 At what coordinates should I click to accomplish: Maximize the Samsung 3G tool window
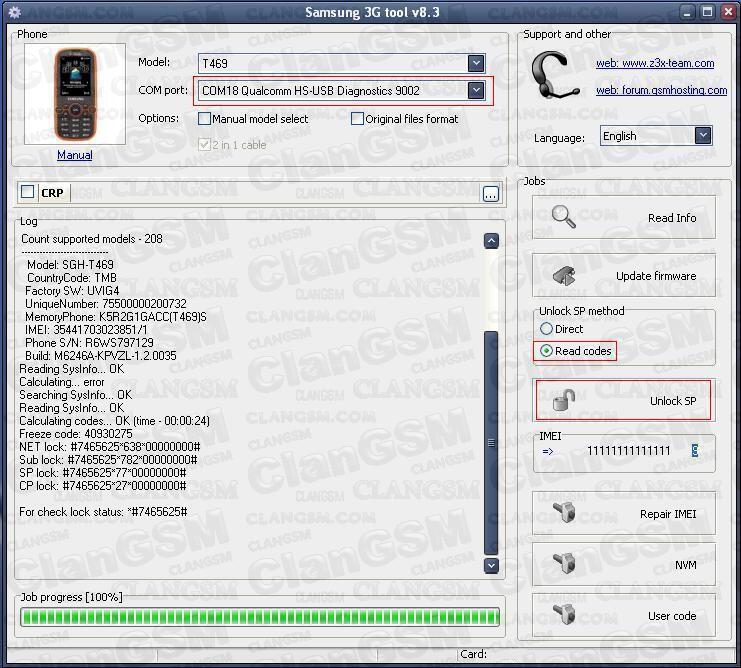707,12
